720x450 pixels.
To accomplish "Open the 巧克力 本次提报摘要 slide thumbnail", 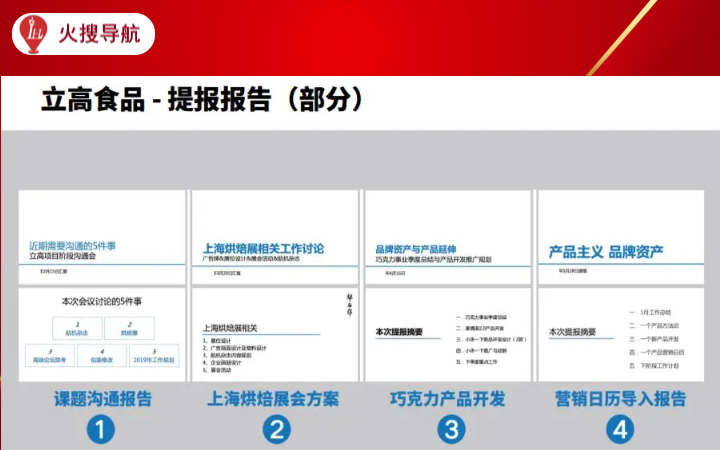I will click(448, 334).
